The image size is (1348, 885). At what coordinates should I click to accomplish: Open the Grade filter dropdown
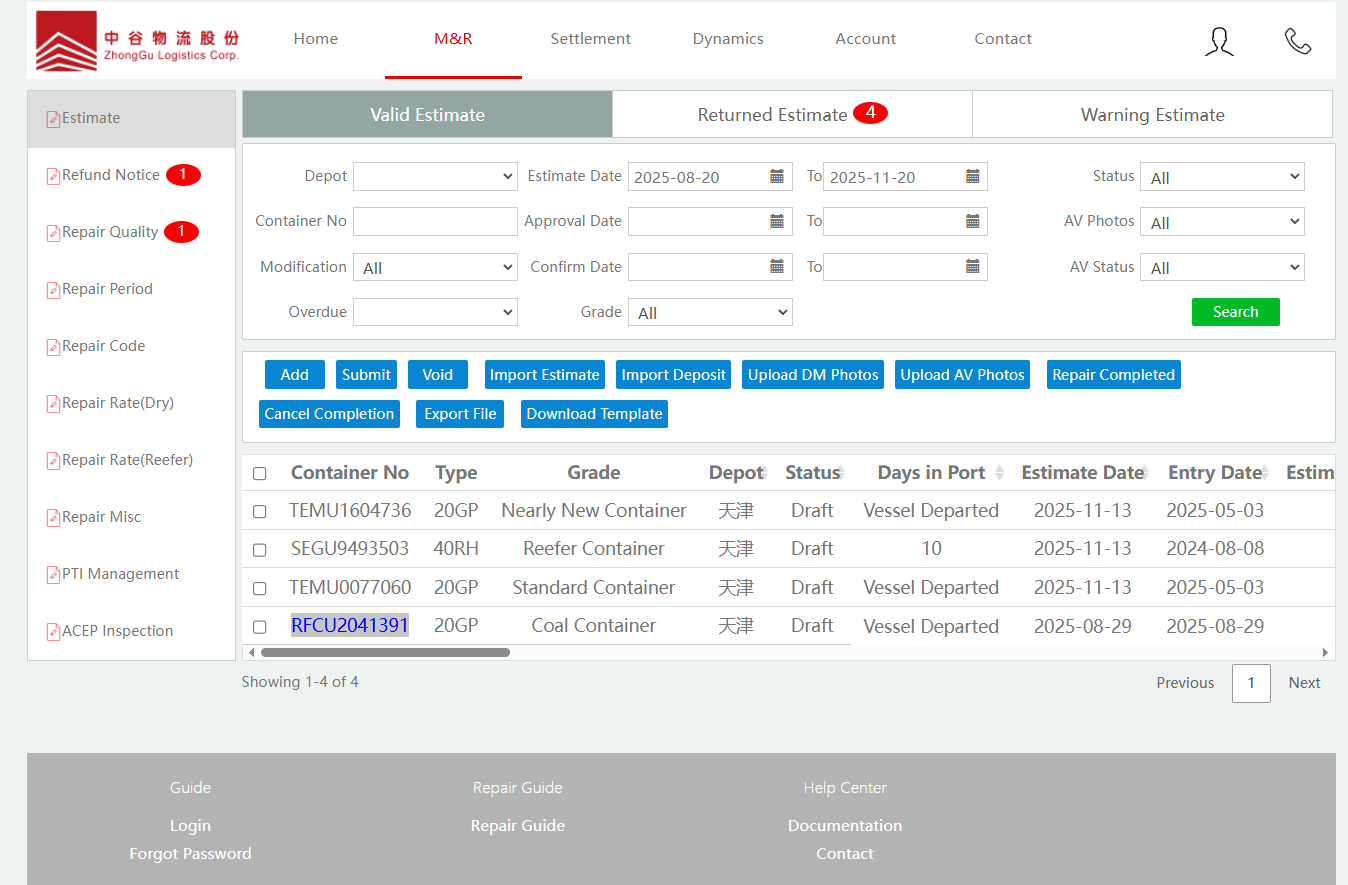[x=710, y=313]
